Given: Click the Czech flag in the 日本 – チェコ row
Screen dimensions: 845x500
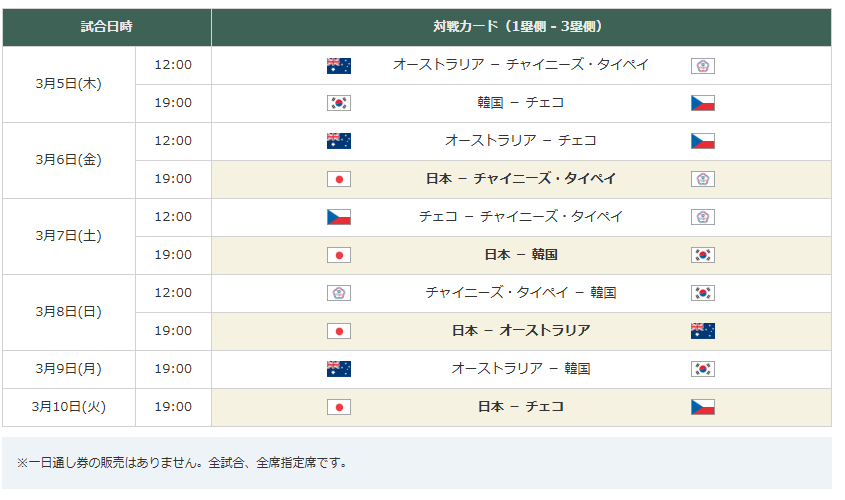Looking at the screenshot, I should click(x=702, y=407).
